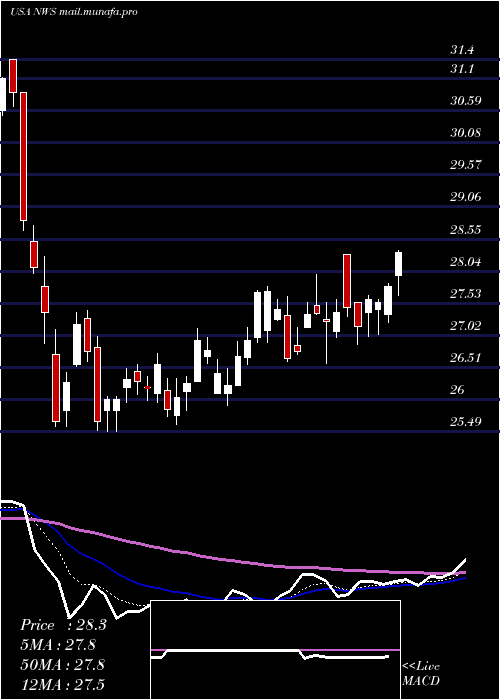Click the 27.02 price axis label
Viewport: 500px width, 700px height.
pyautogui.click(x=466, y=326)
